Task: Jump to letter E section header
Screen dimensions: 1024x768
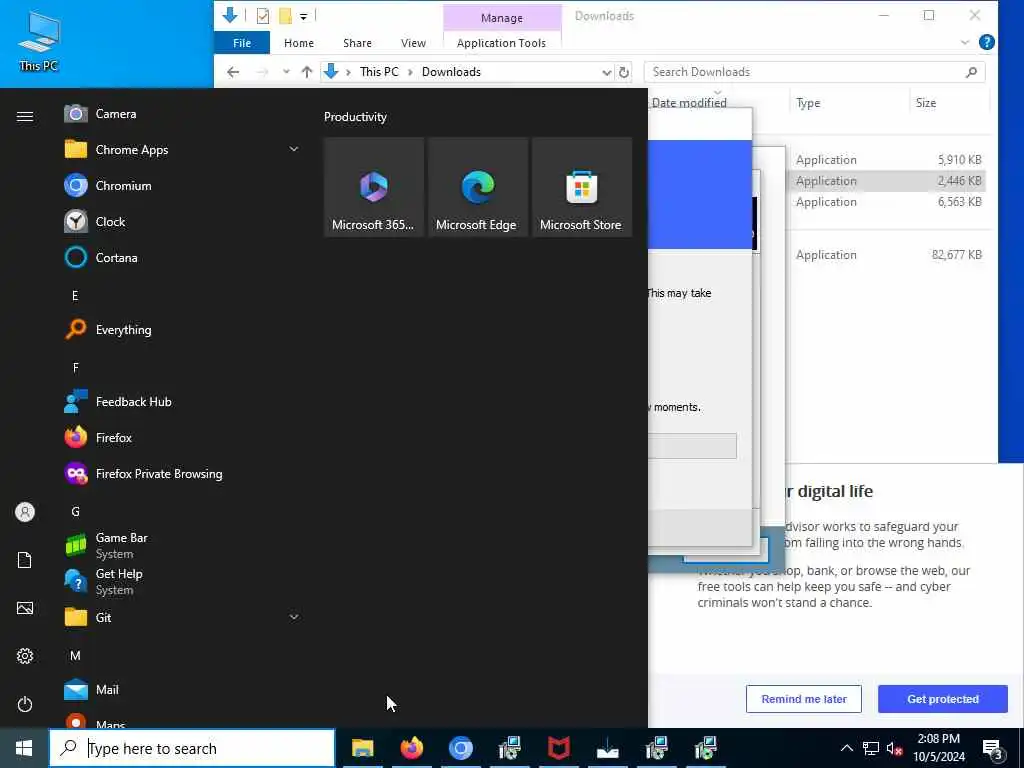Action: [x=75, y=296]
